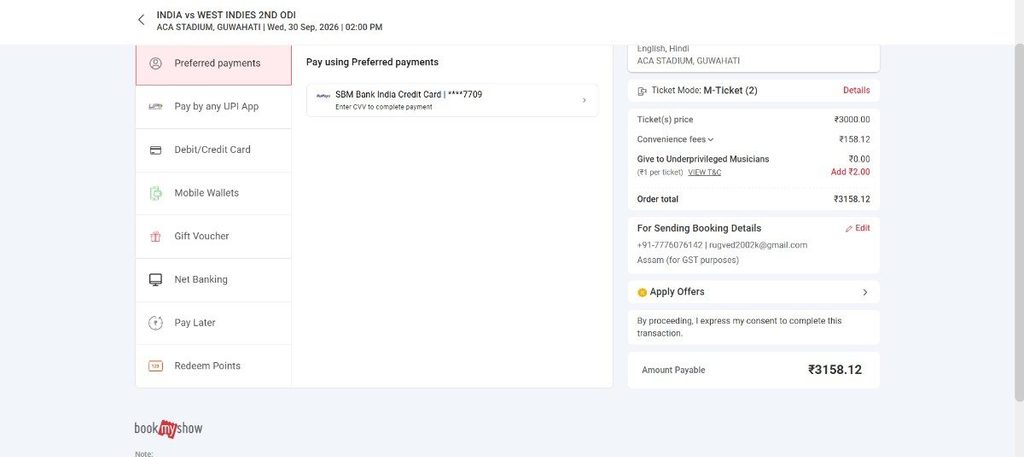Click the Pay Later rupee icon
The height and width of the screenshot is (457, 1024).
[x=155, y=323]
